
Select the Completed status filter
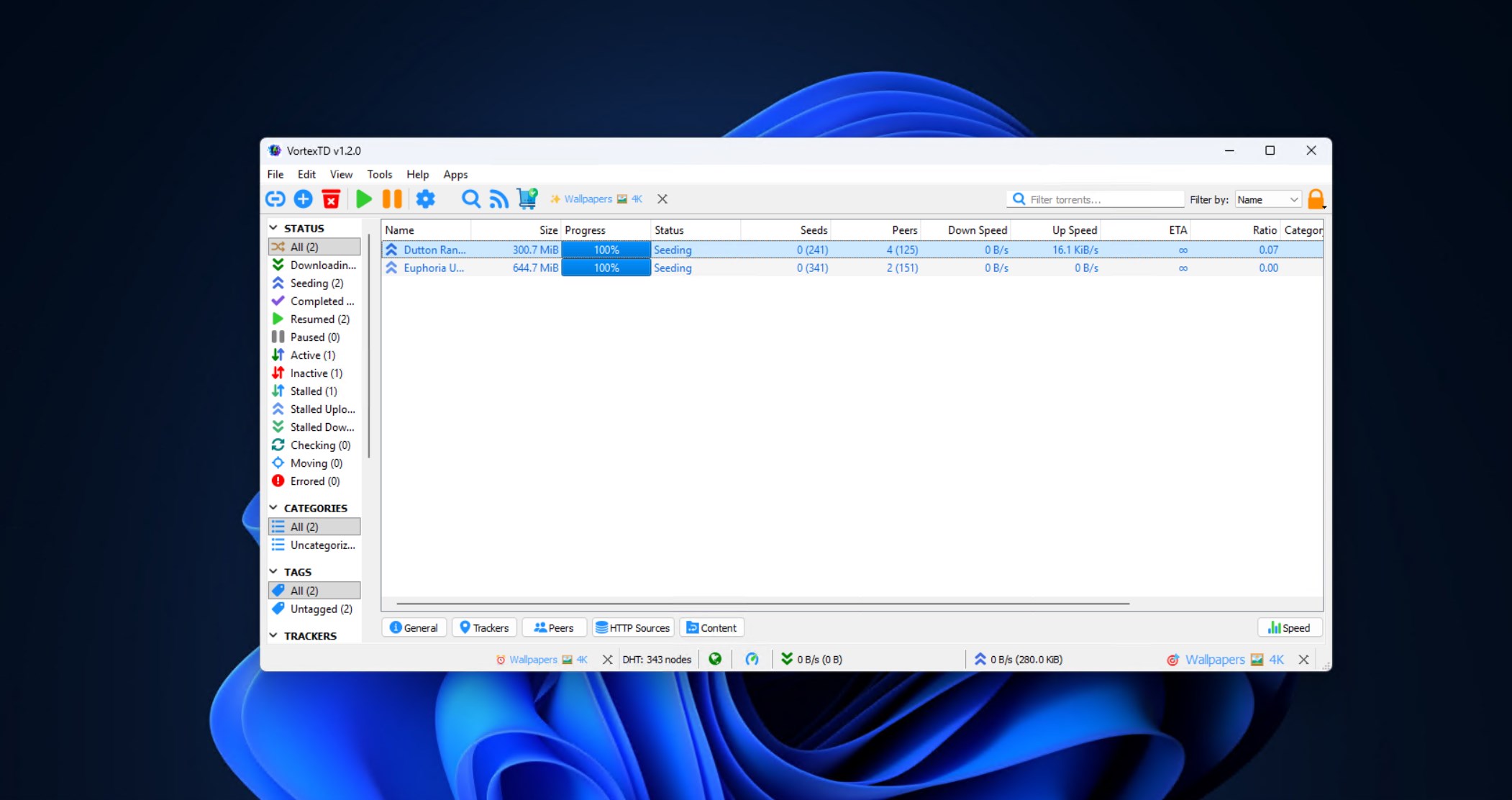314,301
